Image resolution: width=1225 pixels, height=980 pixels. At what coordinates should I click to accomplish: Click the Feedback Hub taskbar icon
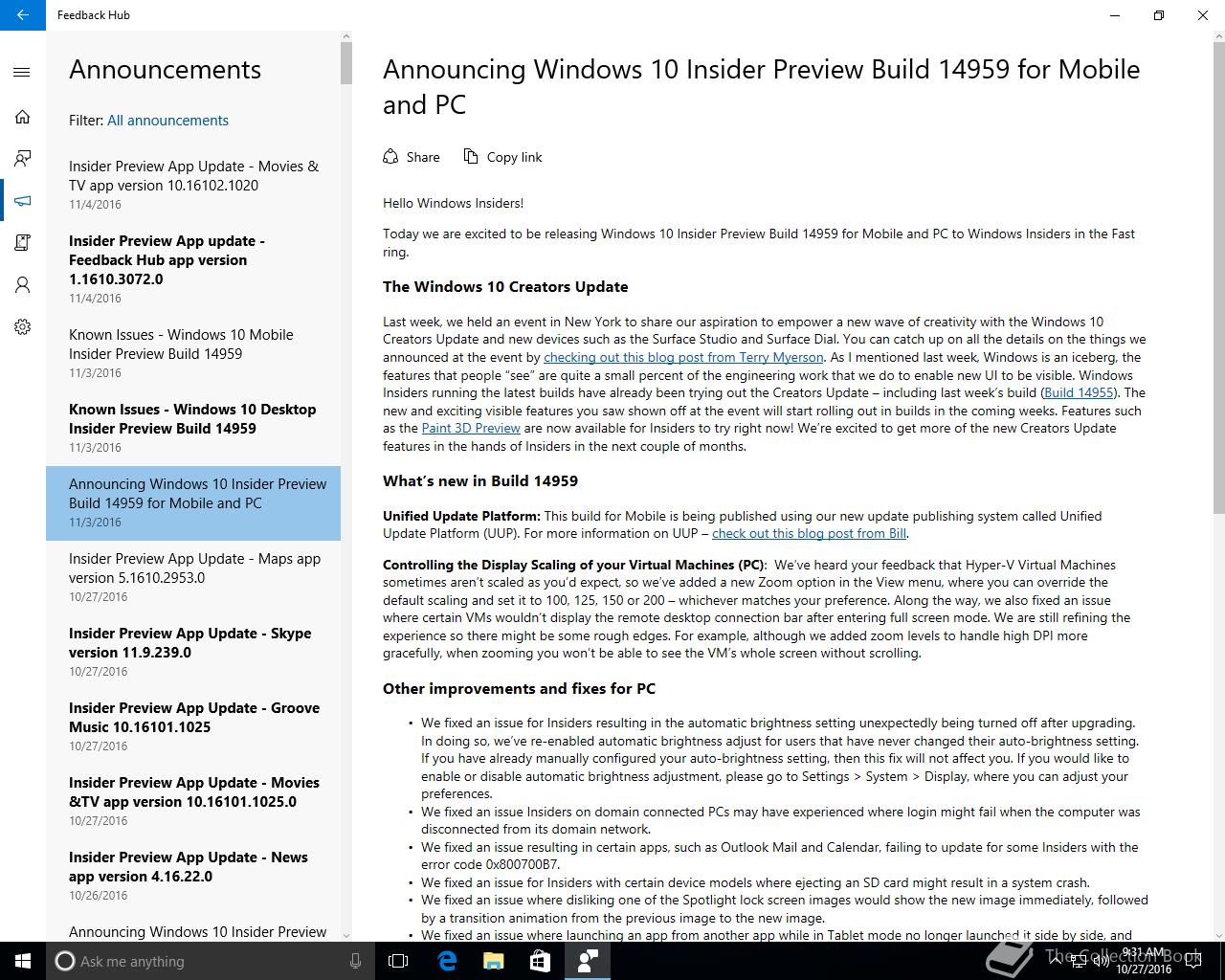pos(587,961)
